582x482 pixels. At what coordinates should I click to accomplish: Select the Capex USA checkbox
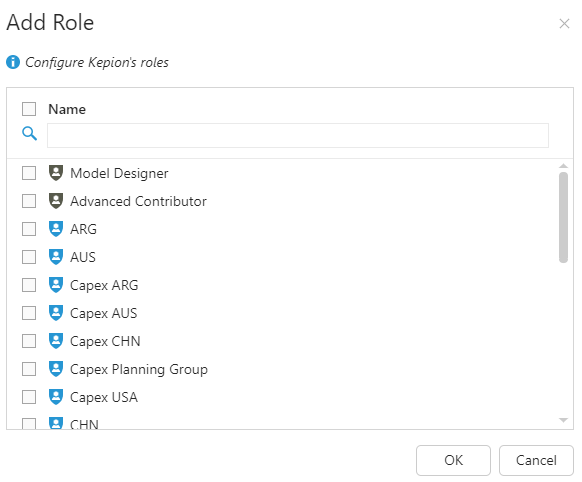pos(29,397)
